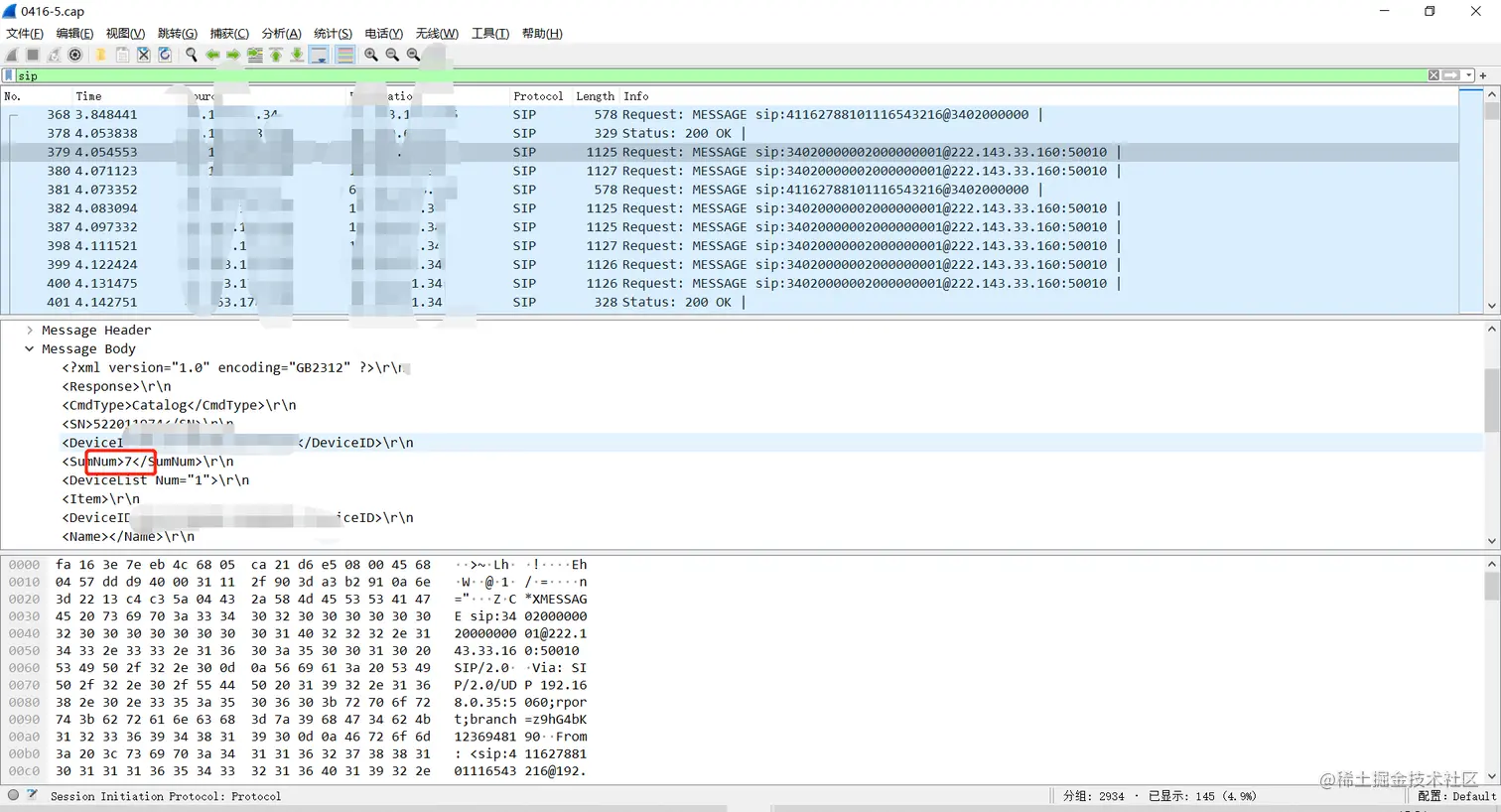Image resolution: width=1501 pixels, height=812 pixels.
Task: Click the 配置: Default profile in the status bar
Action: click(1456, 796)
